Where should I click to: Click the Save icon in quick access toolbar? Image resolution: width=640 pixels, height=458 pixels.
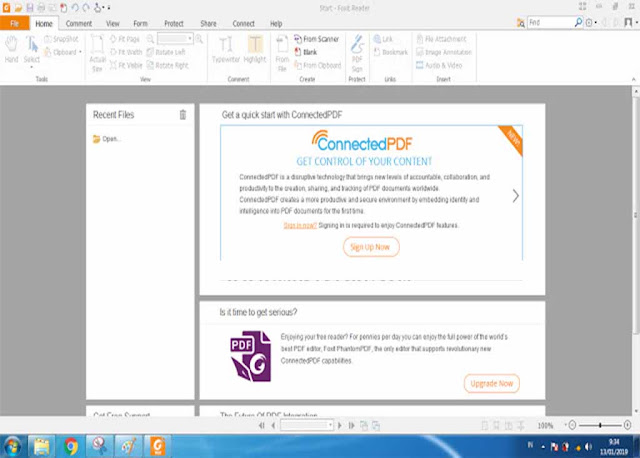tap(30, 8)
